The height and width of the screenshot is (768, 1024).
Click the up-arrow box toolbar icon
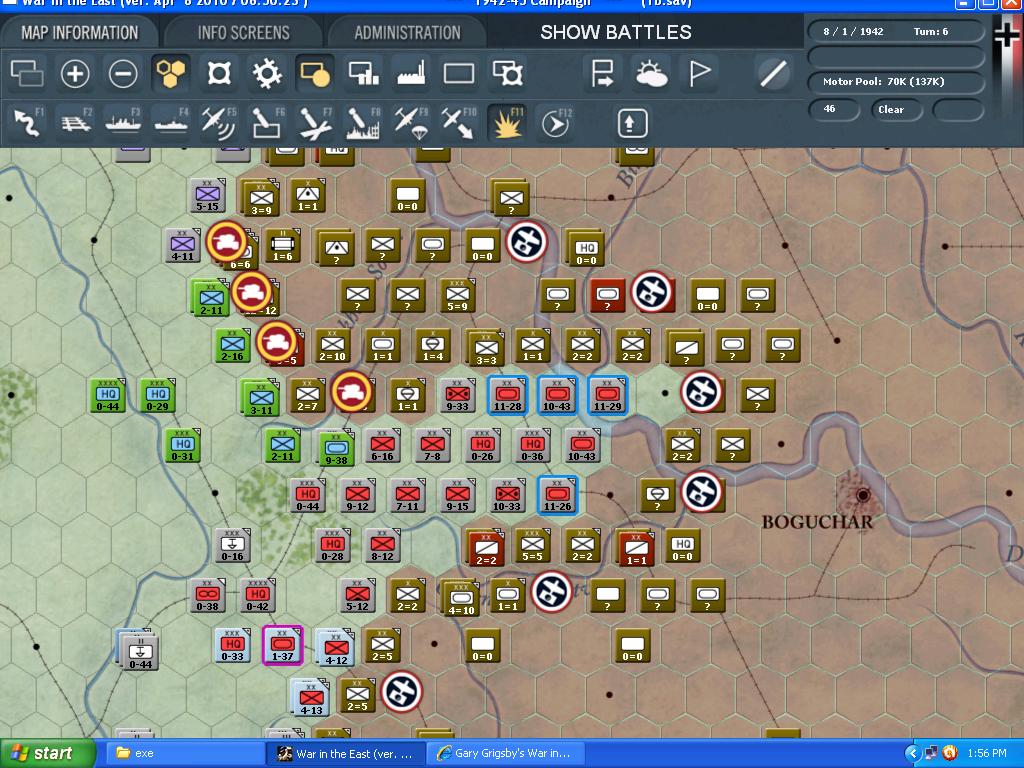[632, 123]
